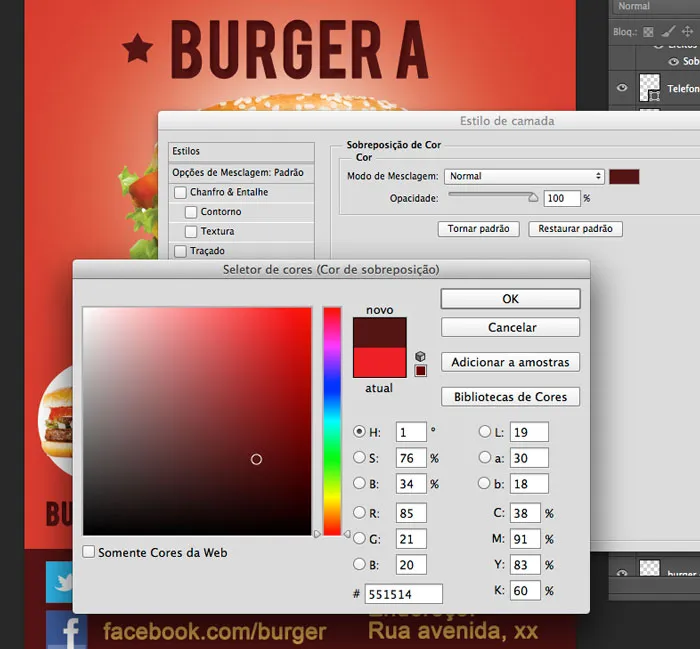
Task: Click lock position move icon
Action: [687, 31]
